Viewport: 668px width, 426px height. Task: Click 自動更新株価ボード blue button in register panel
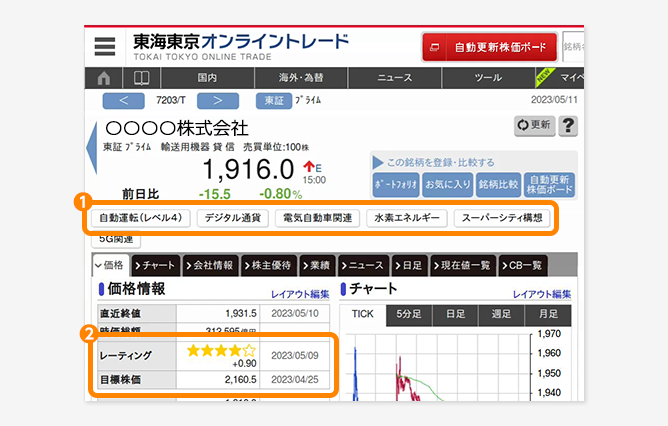549,185
